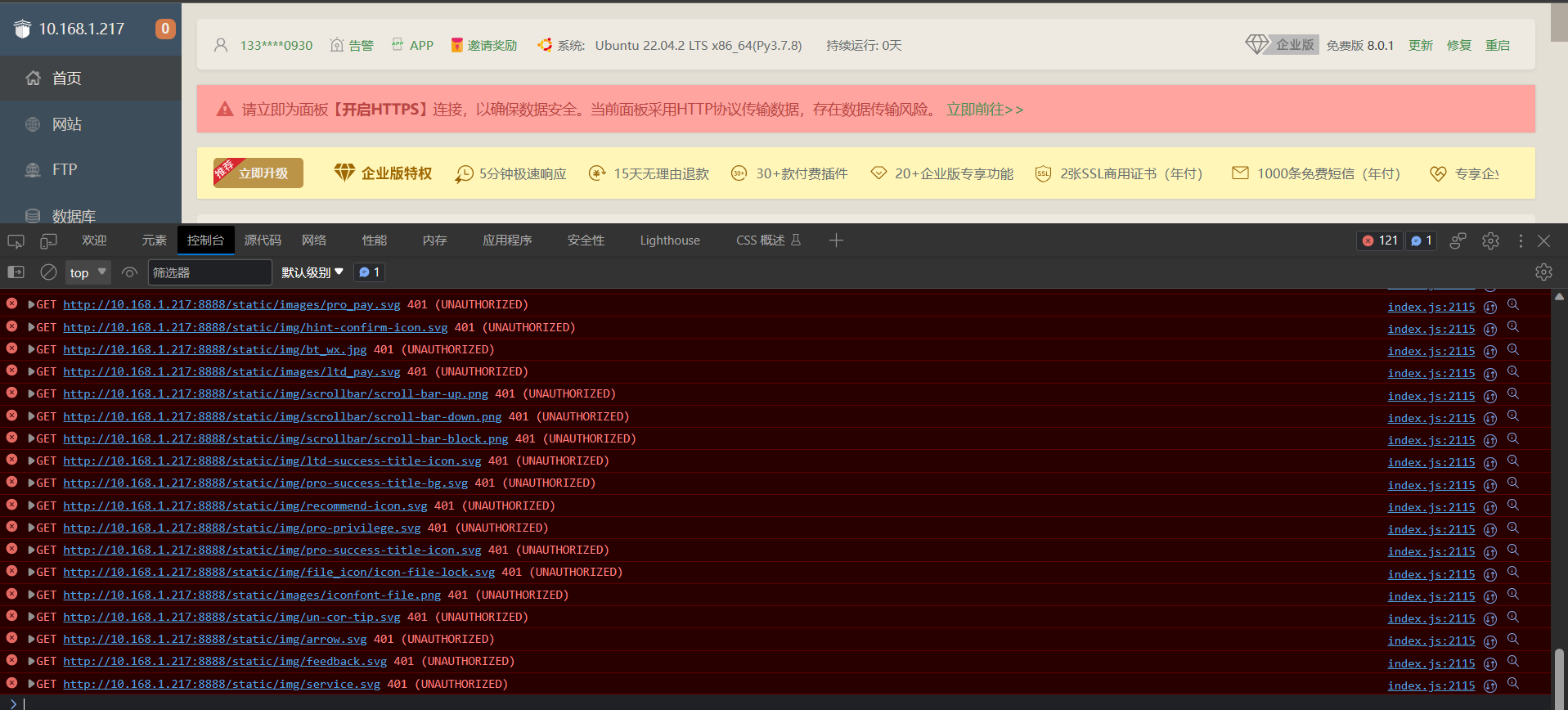Expand the recommend-icon.svg error entry
1568x710 pixels.
[x=31, y=506]
